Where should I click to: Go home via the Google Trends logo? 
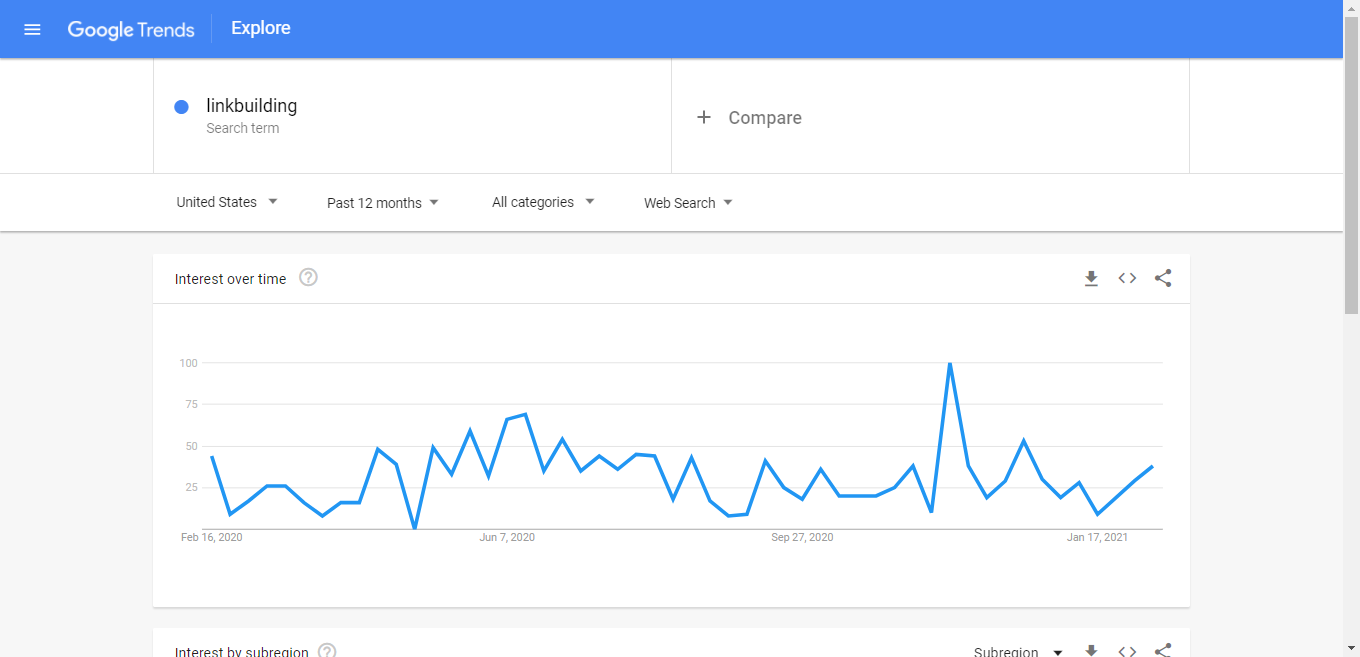(131, 29)
